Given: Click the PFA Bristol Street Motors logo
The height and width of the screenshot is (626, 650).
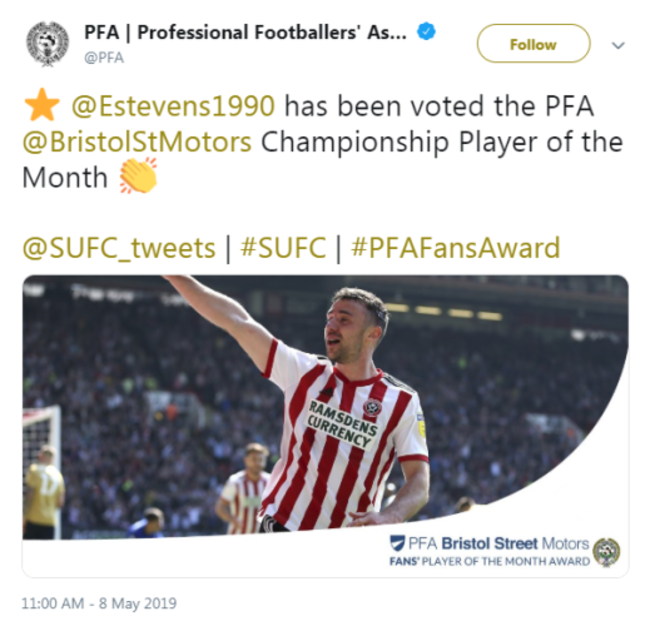Looking at the screenshot, I should coord(489,543).
